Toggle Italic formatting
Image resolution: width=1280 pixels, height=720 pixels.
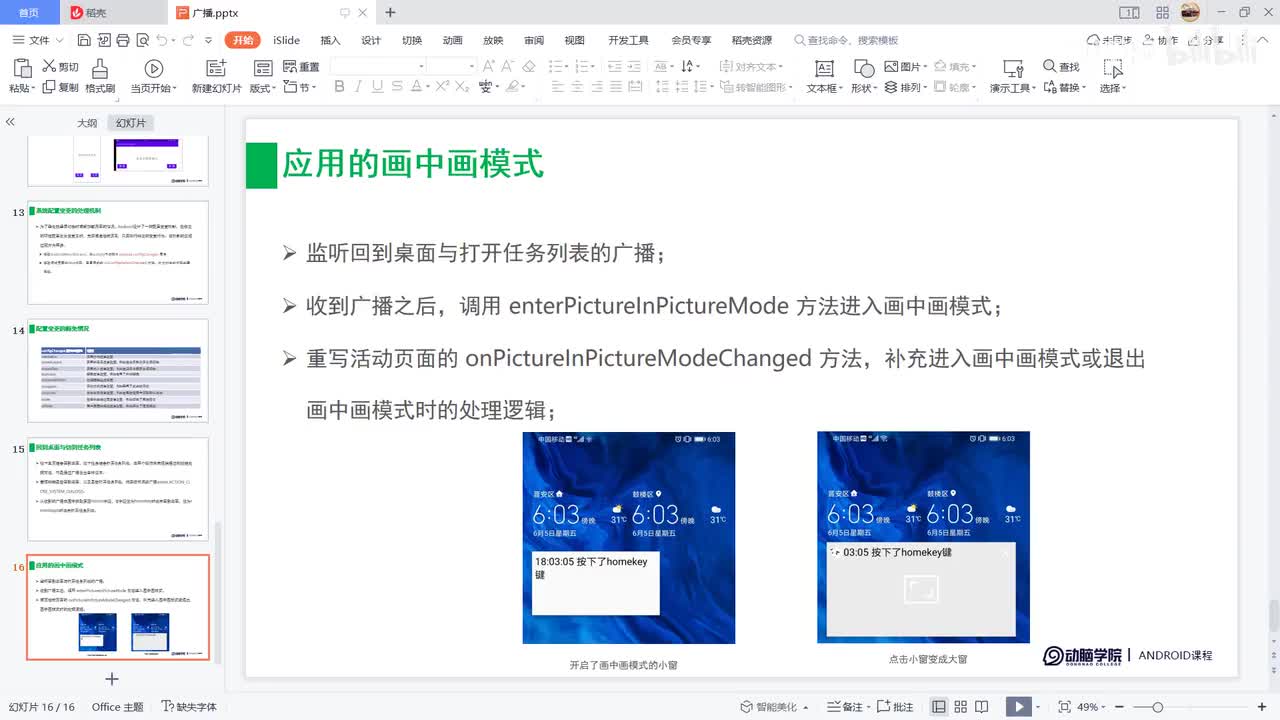(x=358, y=87)
